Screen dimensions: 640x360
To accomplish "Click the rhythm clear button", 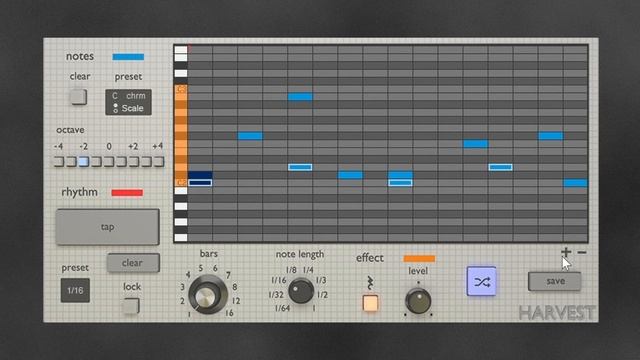I will point(133,263).
